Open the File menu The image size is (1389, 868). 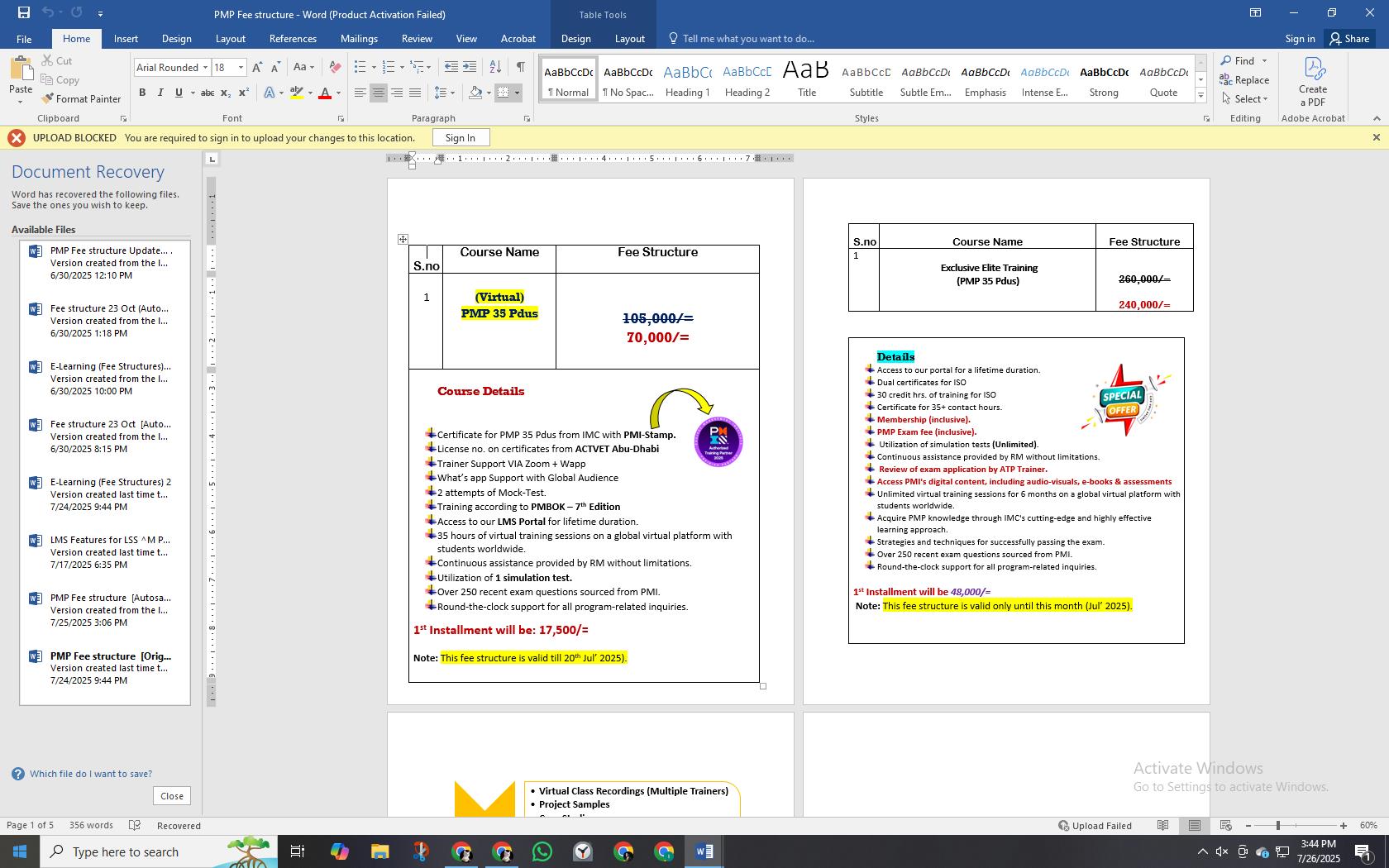24,38
